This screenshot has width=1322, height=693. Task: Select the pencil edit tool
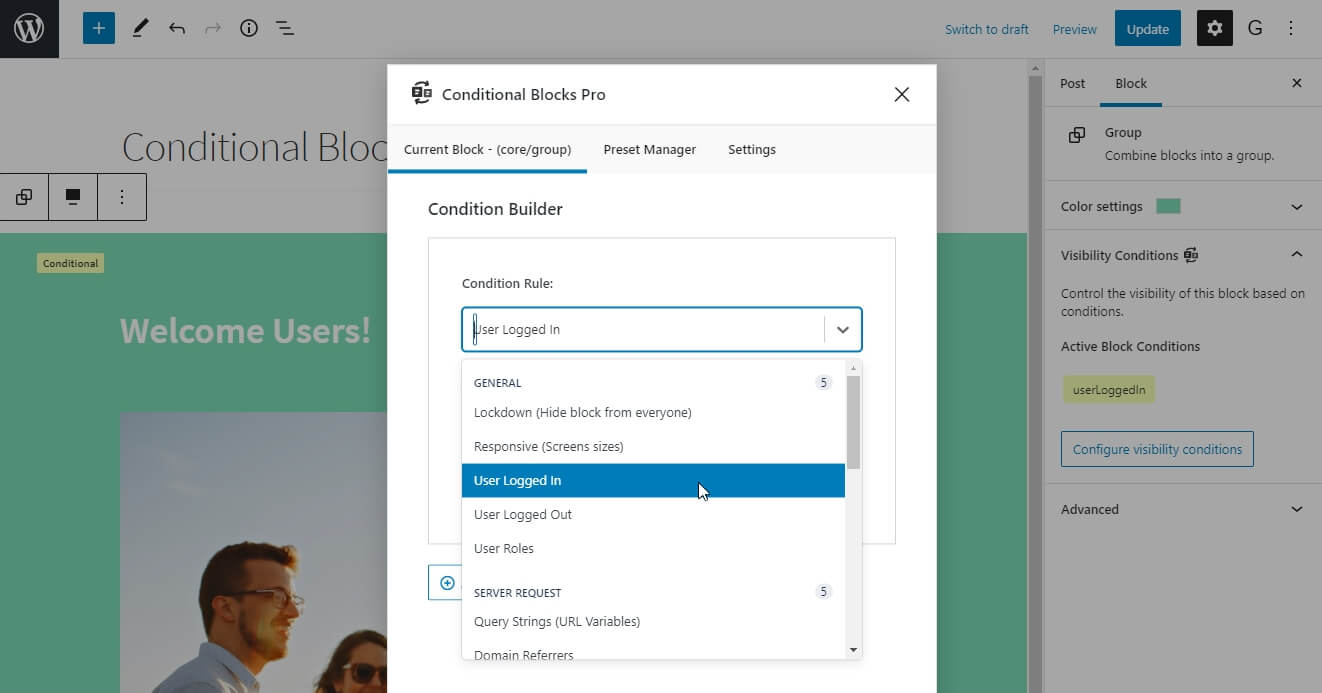coord(140,29)
